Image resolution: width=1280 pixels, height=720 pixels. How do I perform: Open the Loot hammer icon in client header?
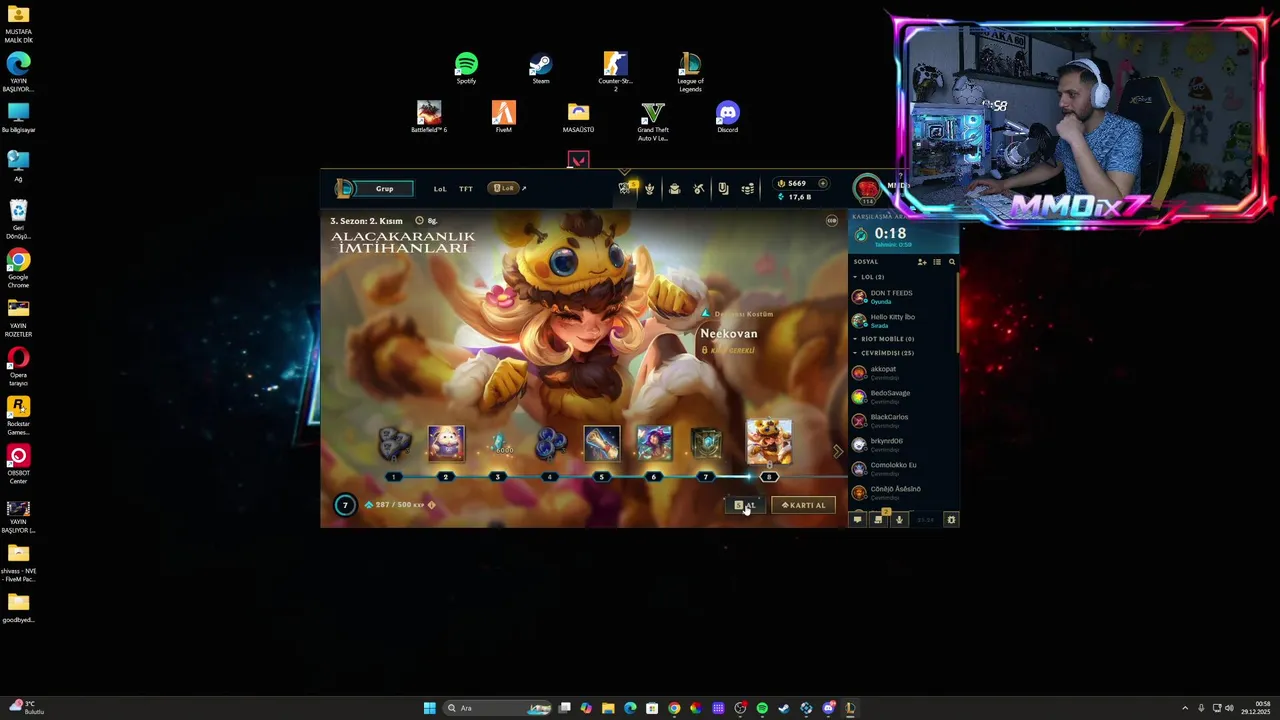699,189
